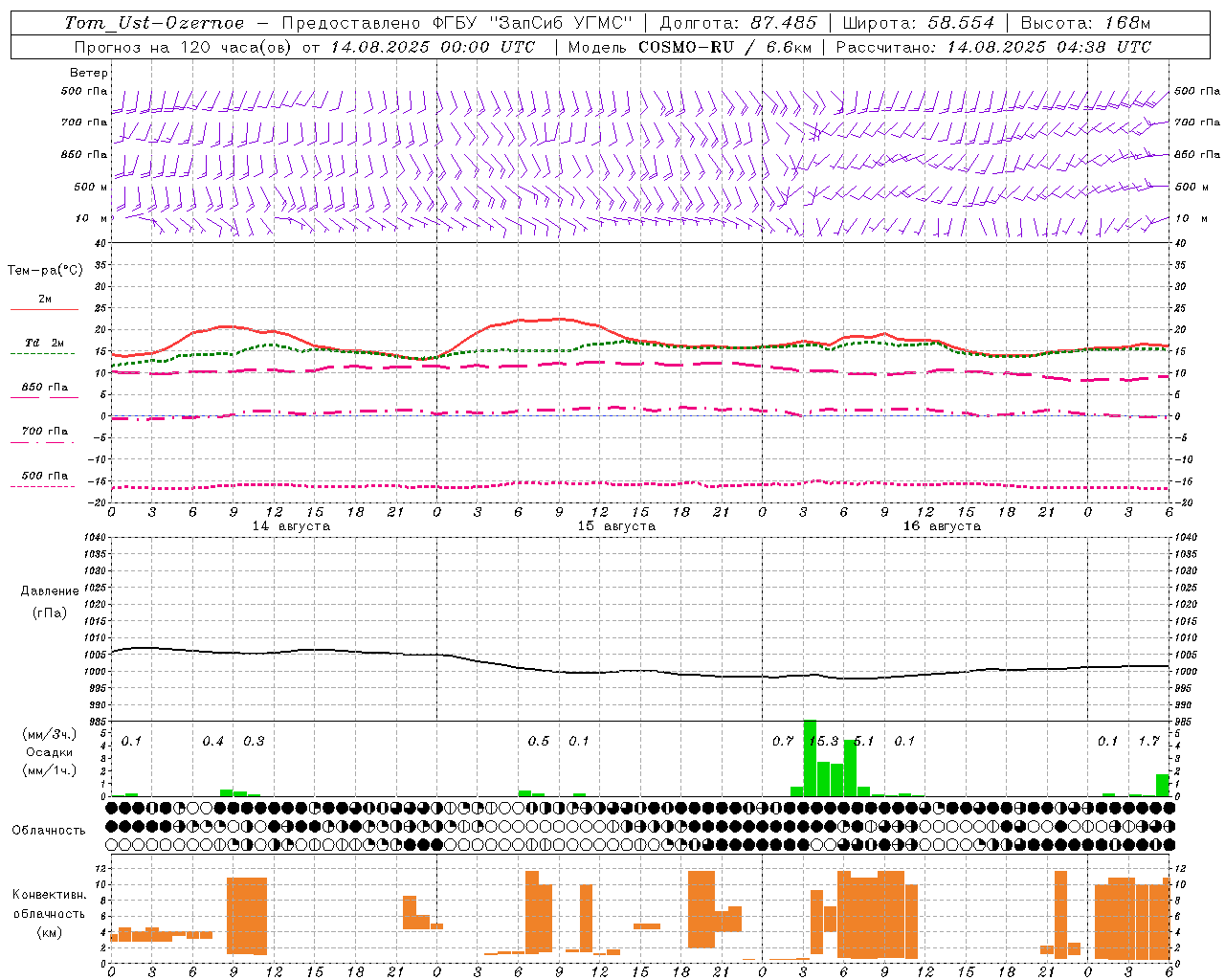Image resolution: width=1225 pixels, height=980 pixels.
Task: Click the "(км)" unit under convective cloudiness
Action: point(50,931)
